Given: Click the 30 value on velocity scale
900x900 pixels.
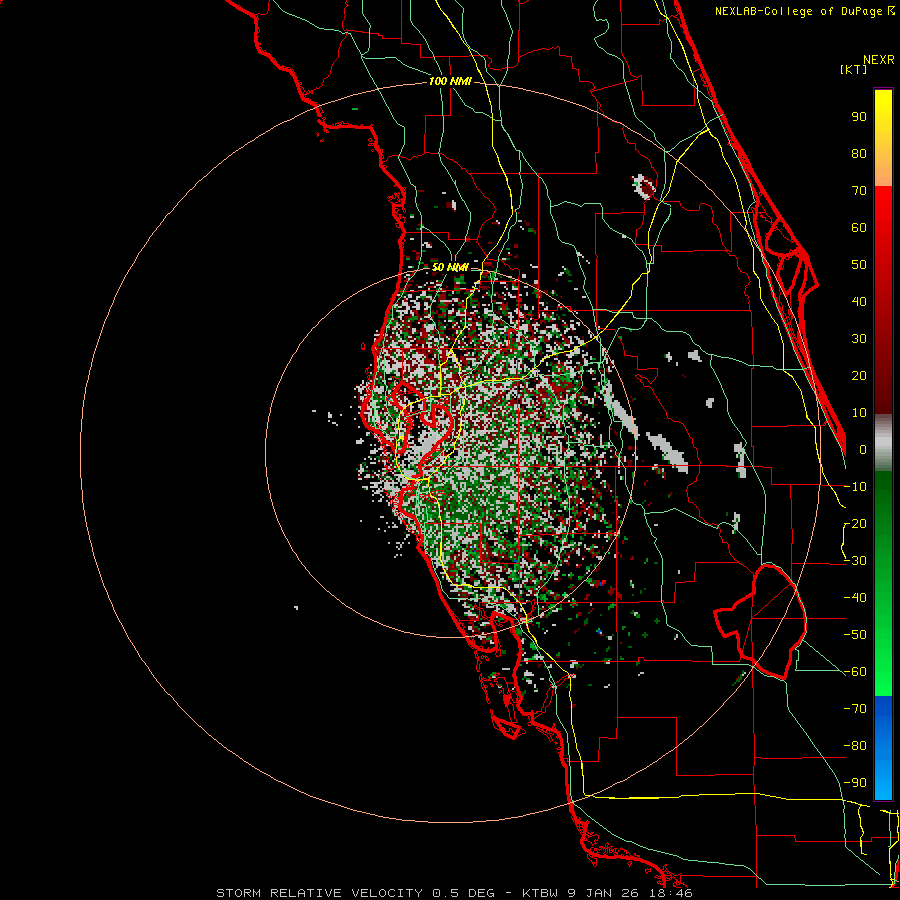Looking at the screenshot, I should point(859,339).
